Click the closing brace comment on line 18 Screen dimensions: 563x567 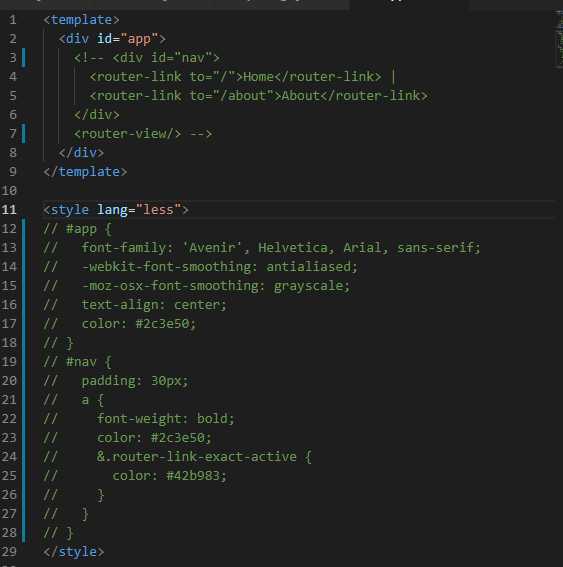pos(59,343)
